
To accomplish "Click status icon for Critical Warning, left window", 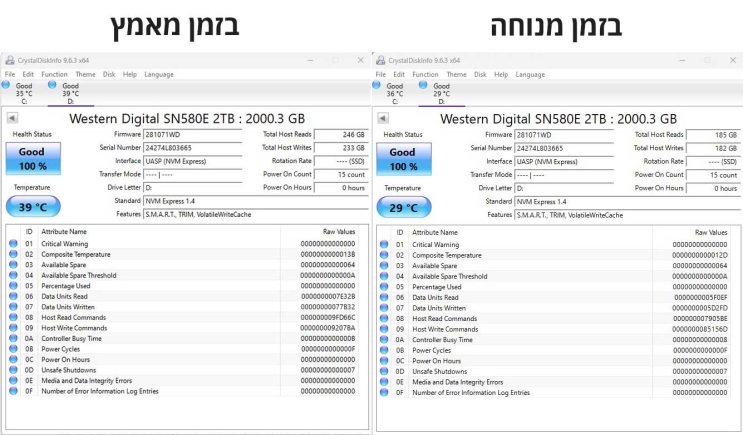I will [13, 244].
